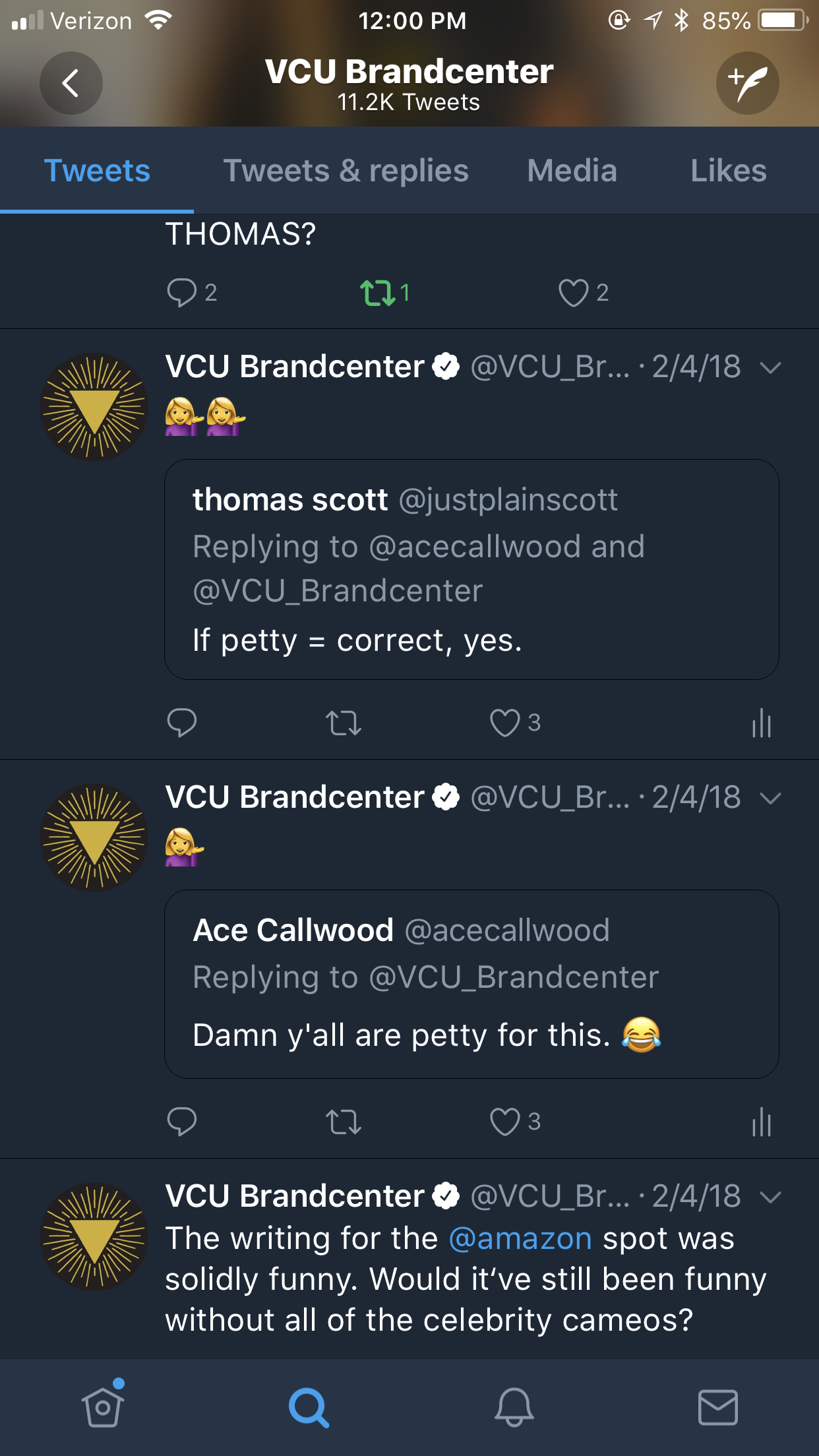Expand options chevron on thomas scott quote tweet

[770, 367]
